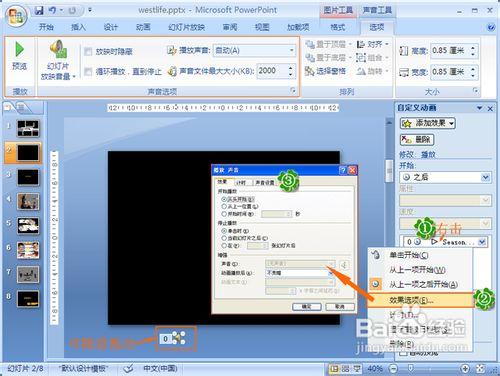
Task: Zoom in with the plus button
Action: click(465, 369)
